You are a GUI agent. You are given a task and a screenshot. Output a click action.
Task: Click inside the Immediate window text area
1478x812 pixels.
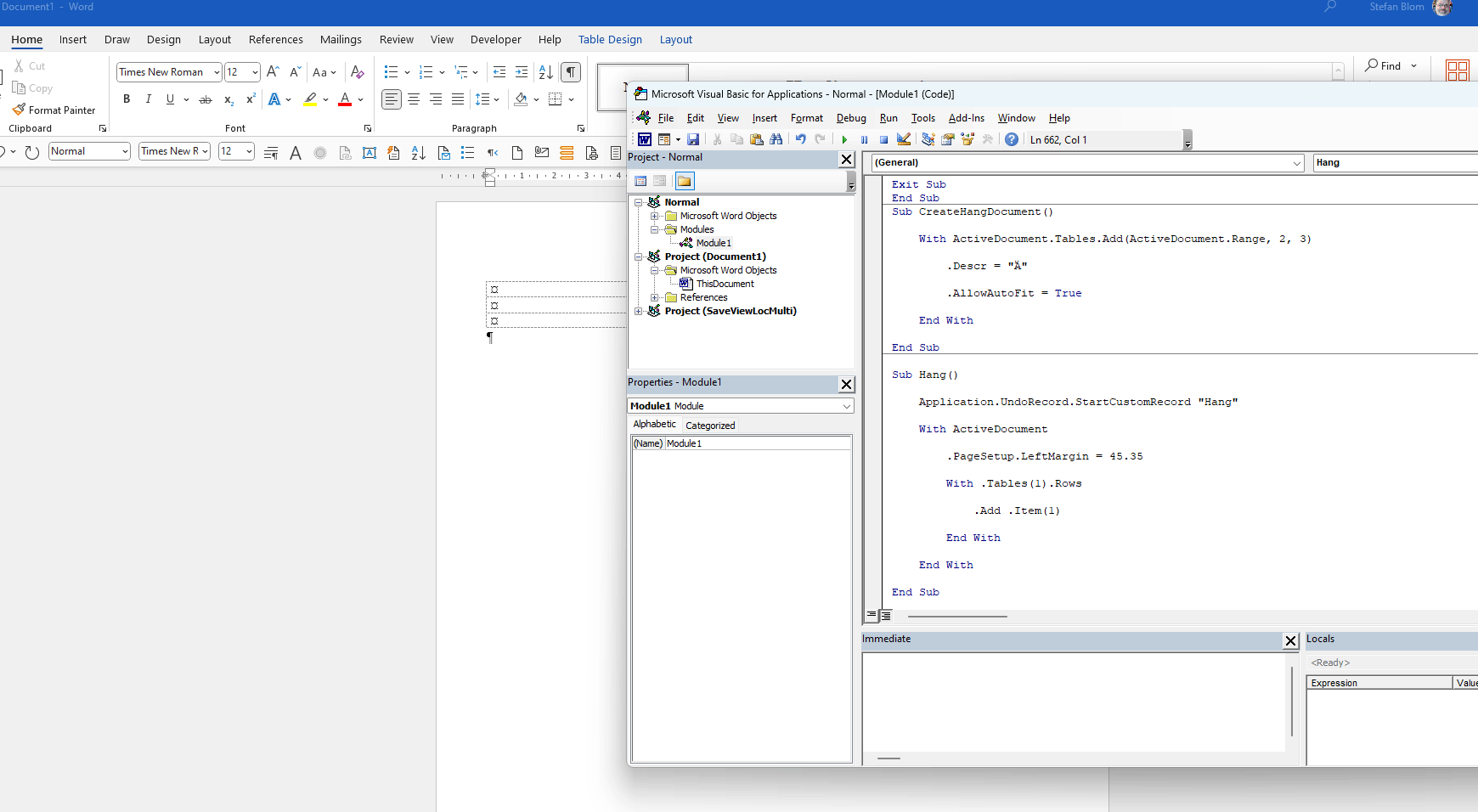pyautogui.click(x=1074, y=702)
